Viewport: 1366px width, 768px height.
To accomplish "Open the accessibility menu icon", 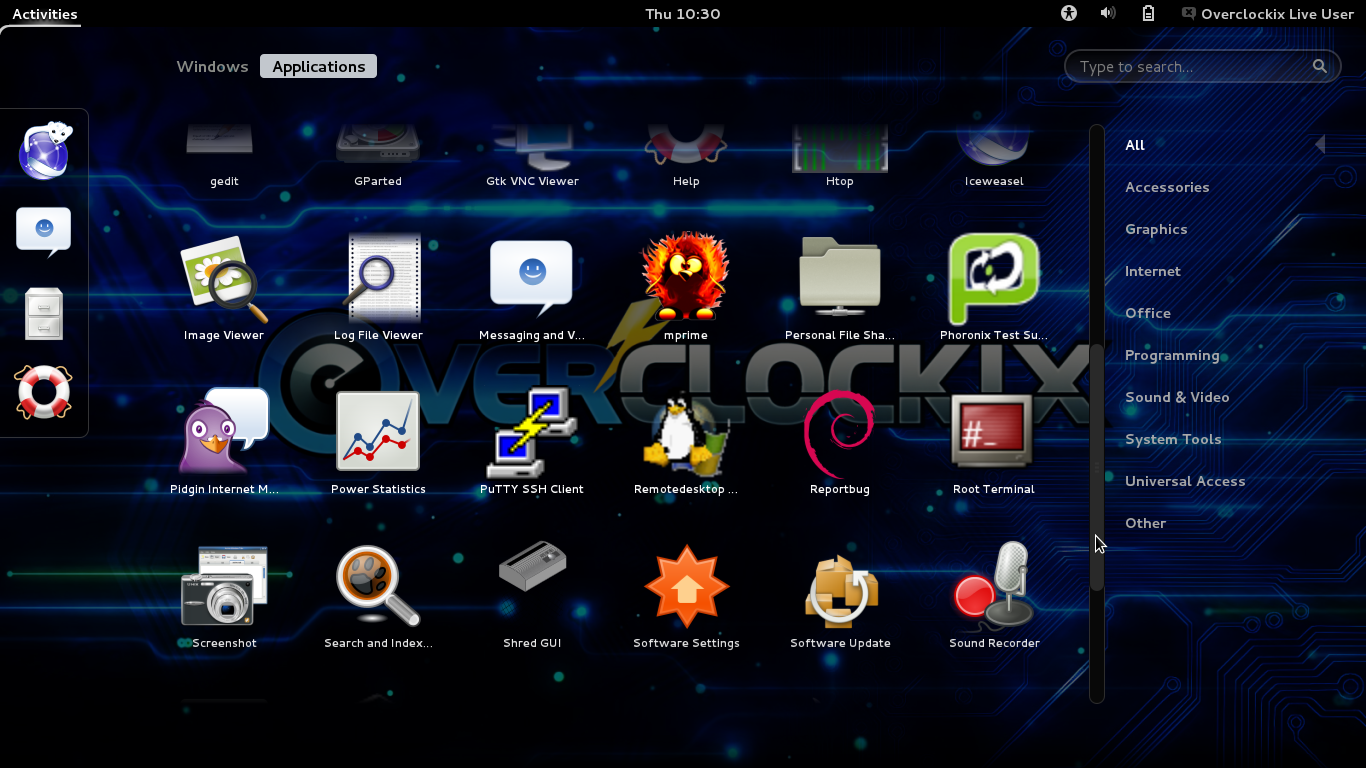I will point(1069,13).
